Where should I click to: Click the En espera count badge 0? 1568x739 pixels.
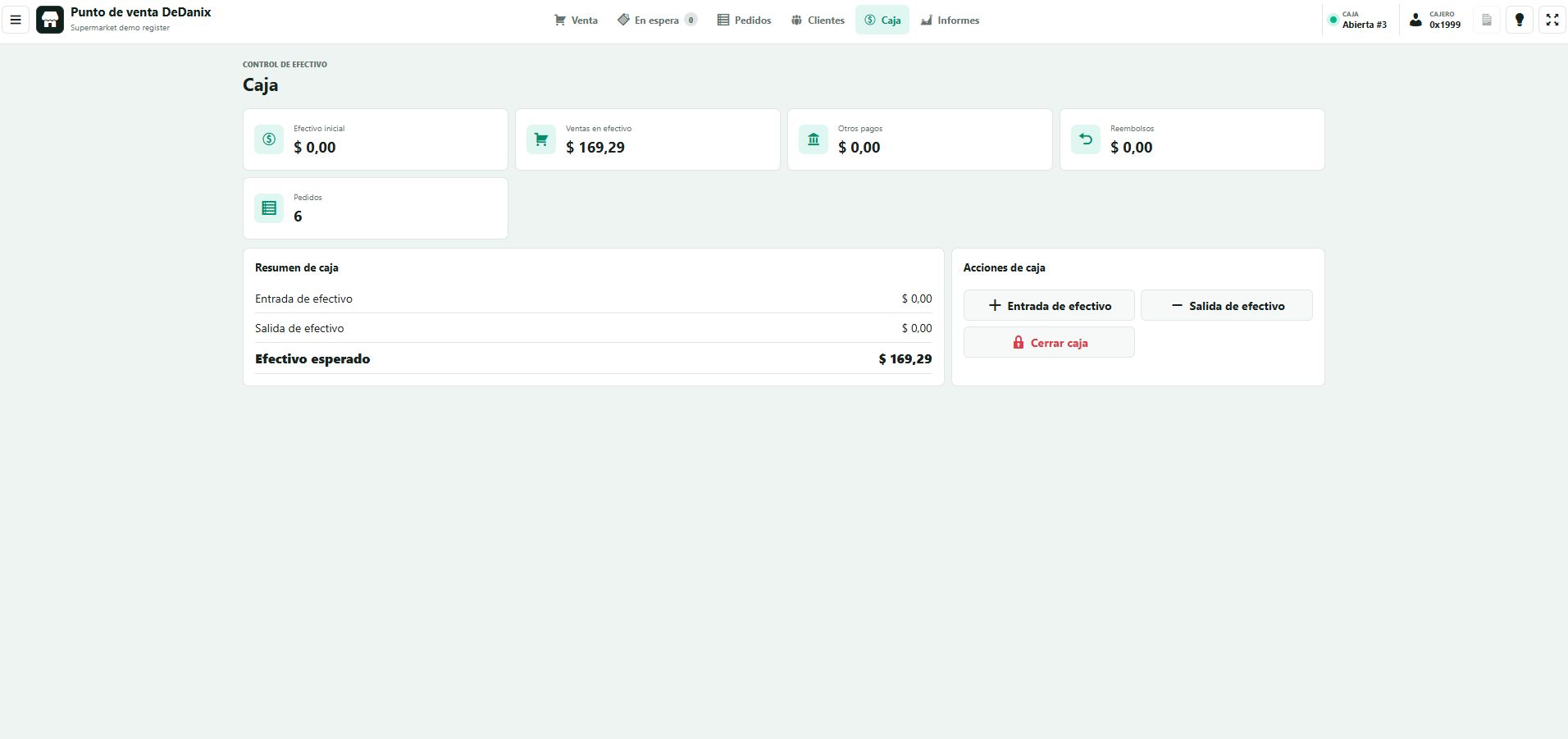point(691,21)
